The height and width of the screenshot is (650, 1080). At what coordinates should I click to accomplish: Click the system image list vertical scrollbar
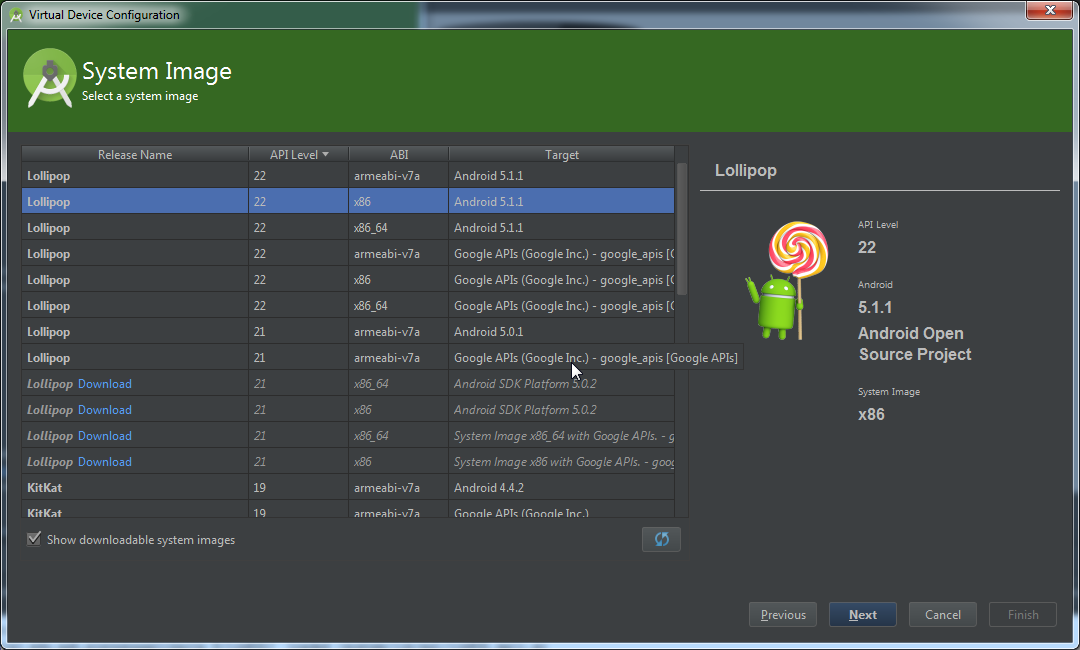tap(681, 229)
